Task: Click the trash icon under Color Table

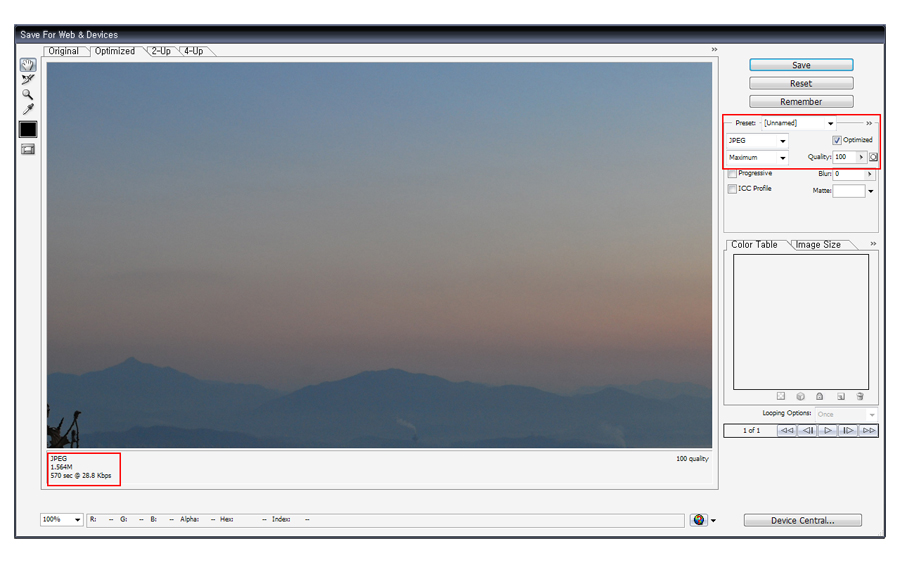Action: 859,397
